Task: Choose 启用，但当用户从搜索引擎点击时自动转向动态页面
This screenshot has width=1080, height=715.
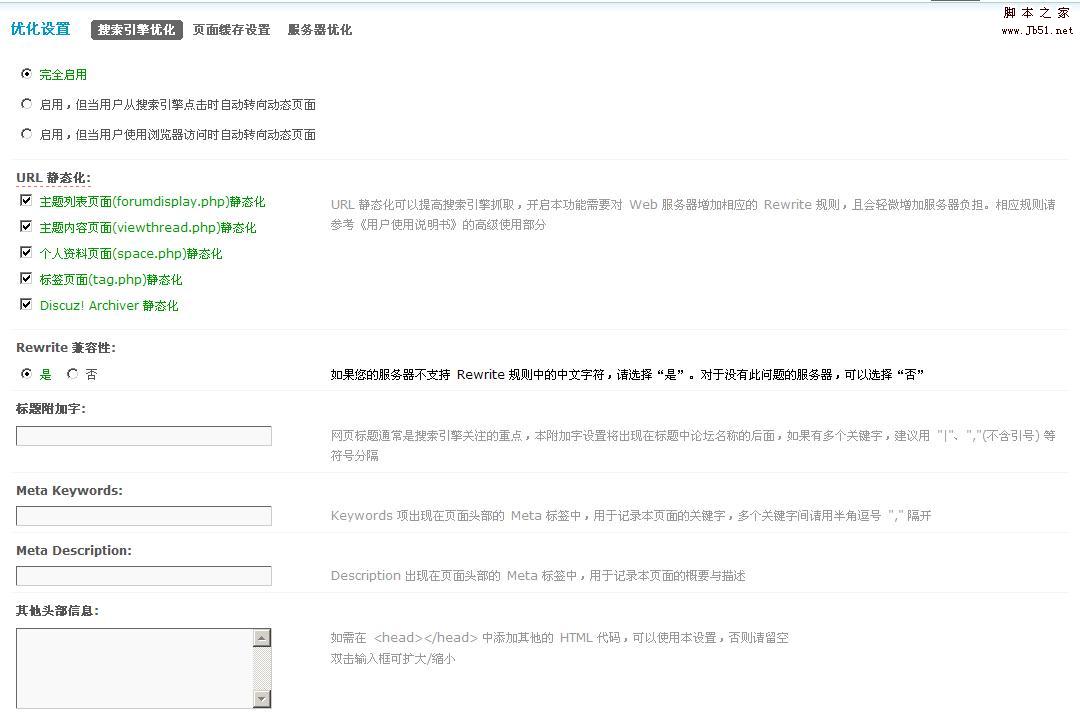Action: click(27, 104)
